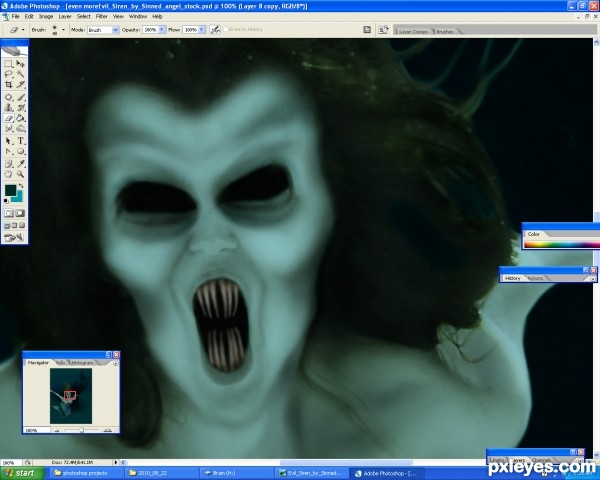Click the Navigator image thumbnail preview
The width and height of the screenshot is (600, 480).
(x=71, y=396)
